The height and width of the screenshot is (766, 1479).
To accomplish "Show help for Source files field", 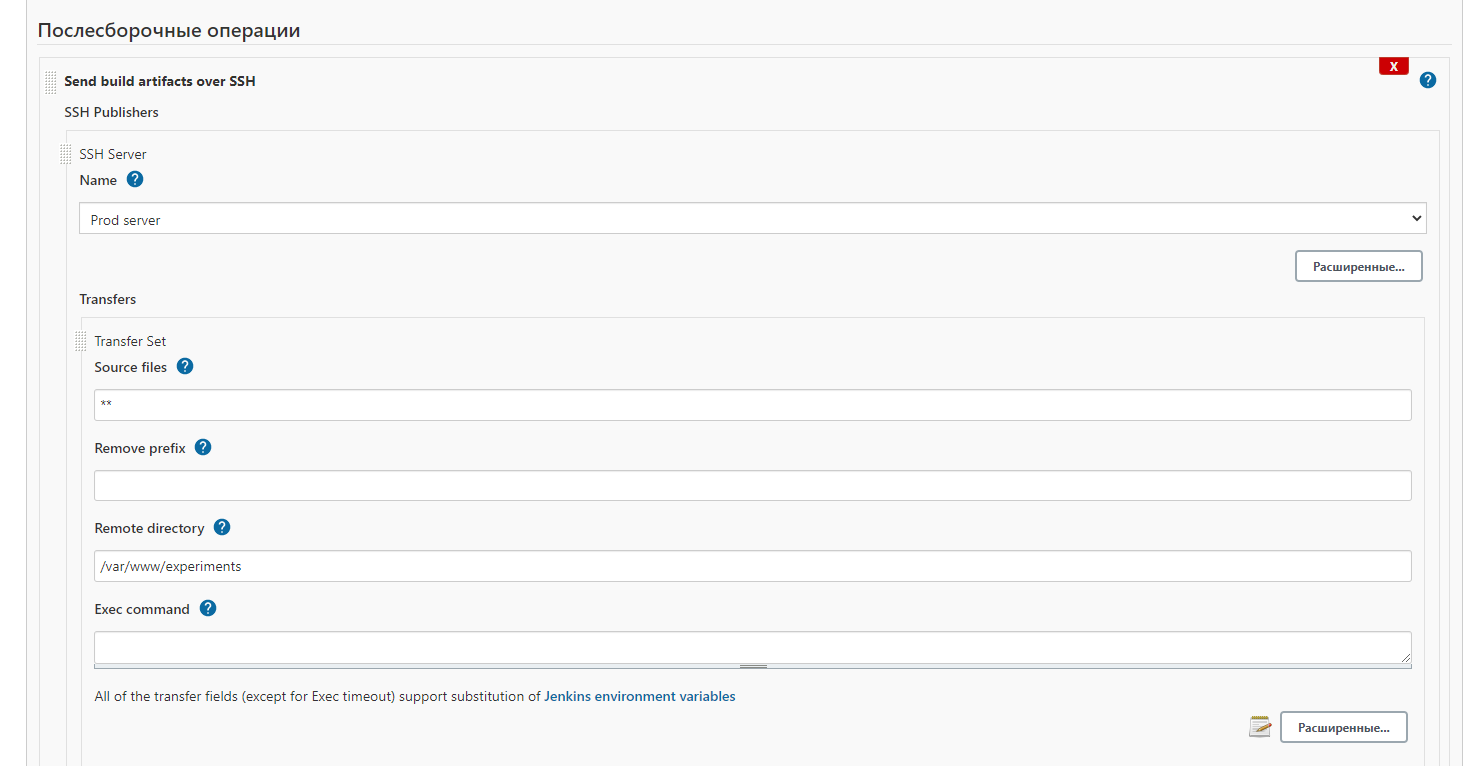I will click(x=185, y=366).
